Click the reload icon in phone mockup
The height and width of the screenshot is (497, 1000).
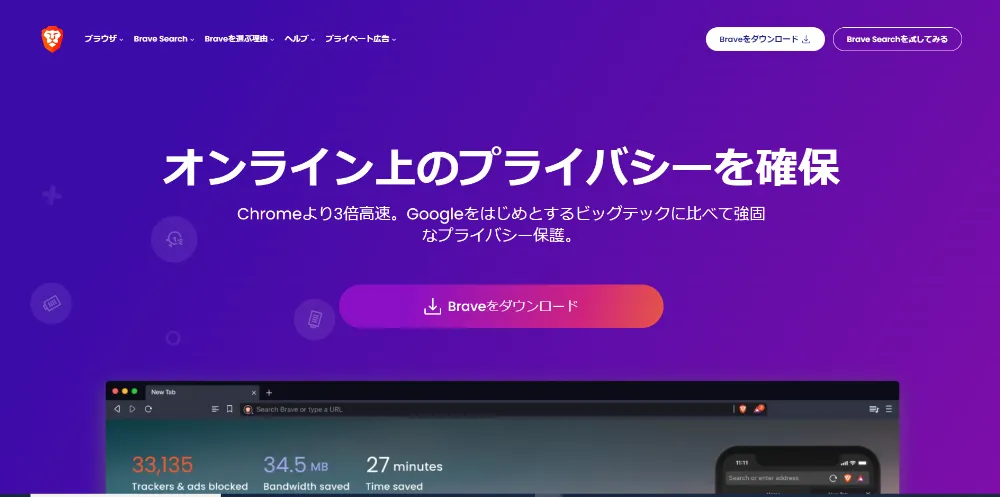(833, 478)
